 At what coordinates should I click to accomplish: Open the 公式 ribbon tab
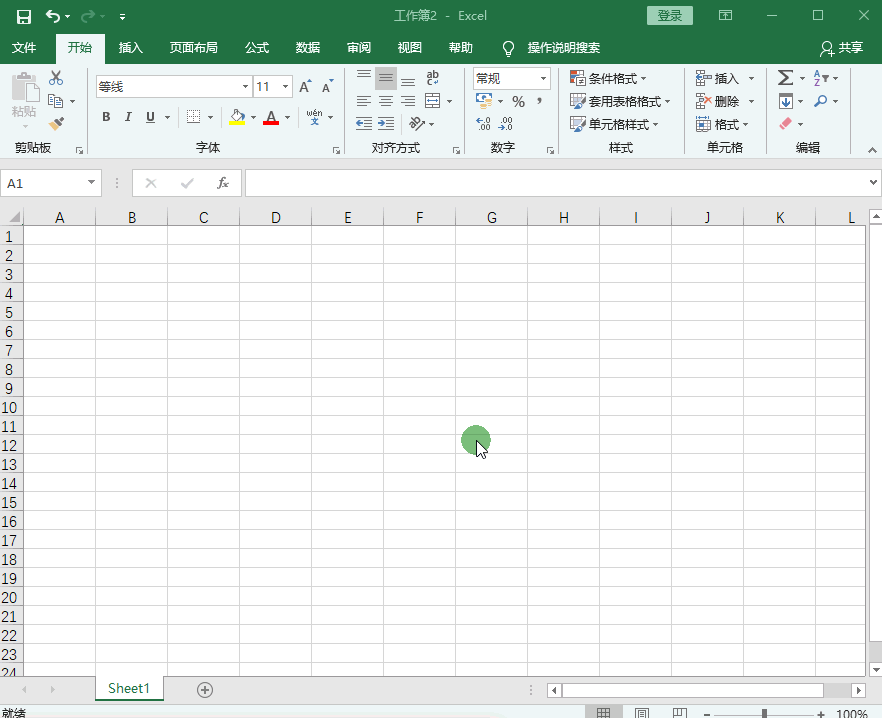257,48
